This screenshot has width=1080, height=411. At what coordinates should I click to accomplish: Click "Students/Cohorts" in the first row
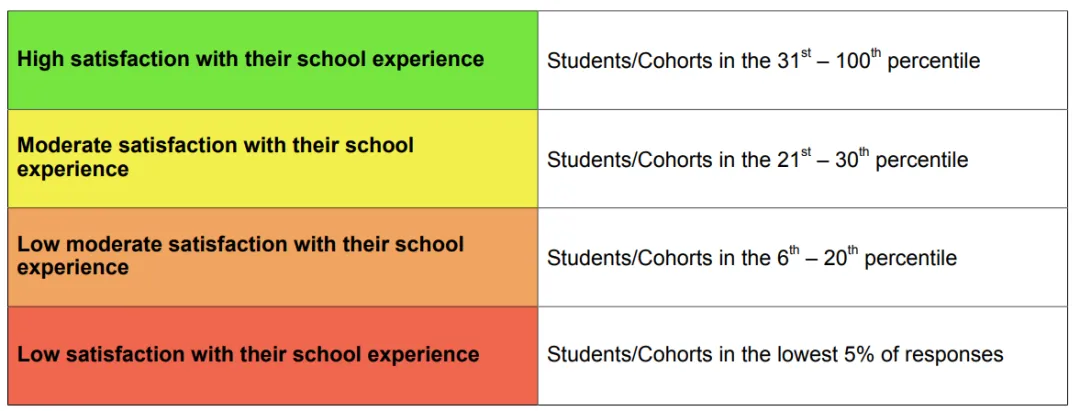(x=630, y=61)
